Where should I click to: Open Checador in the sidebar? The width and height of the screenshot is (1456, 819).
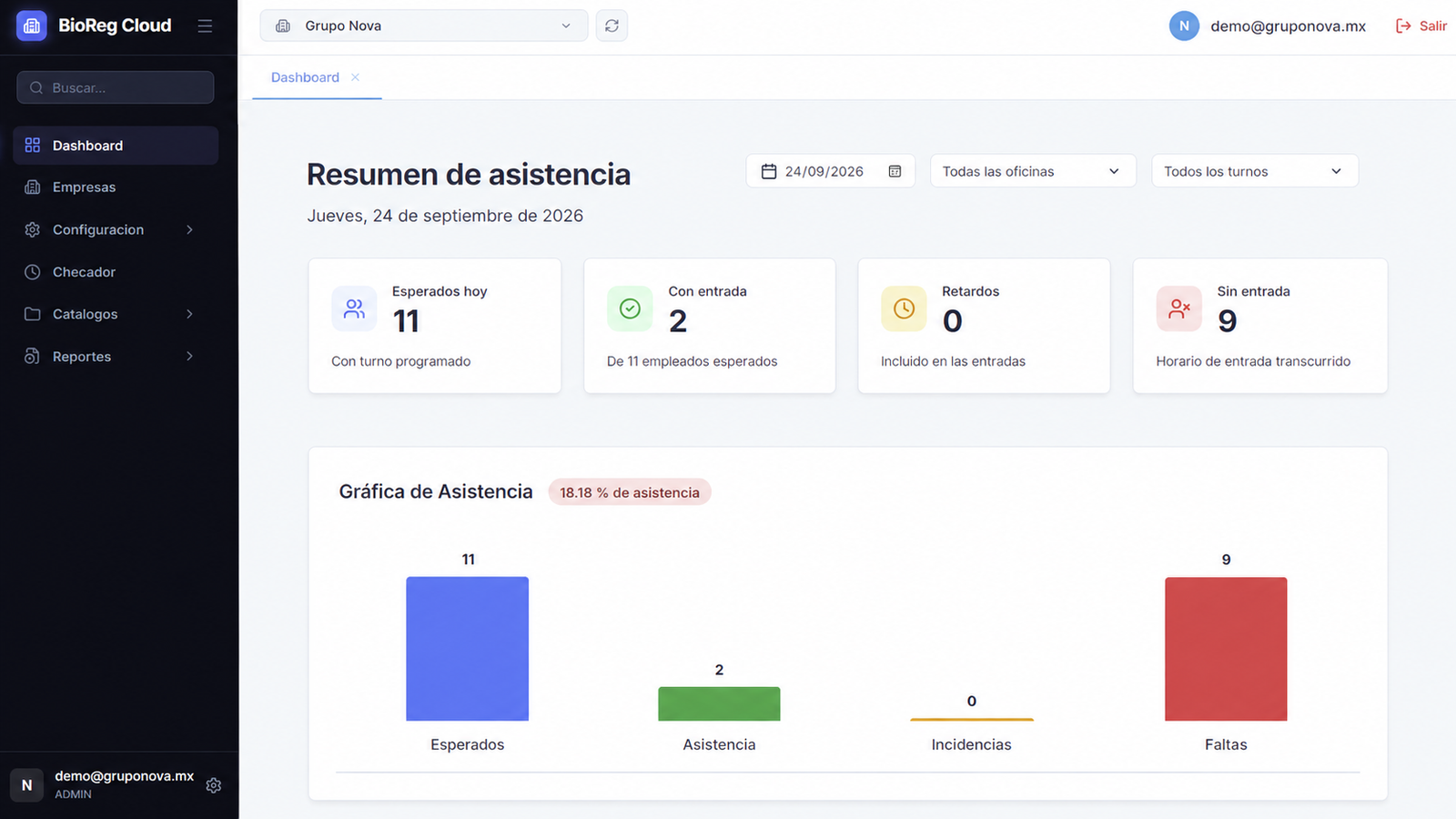pyautogui.click(x=116, y=272)
